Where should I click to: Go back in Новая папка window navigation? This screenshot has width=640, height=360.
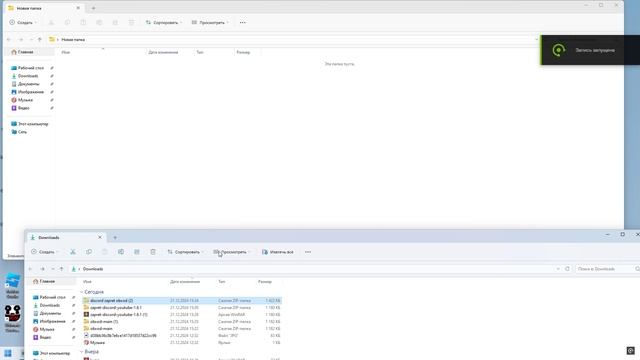point(9,40)
